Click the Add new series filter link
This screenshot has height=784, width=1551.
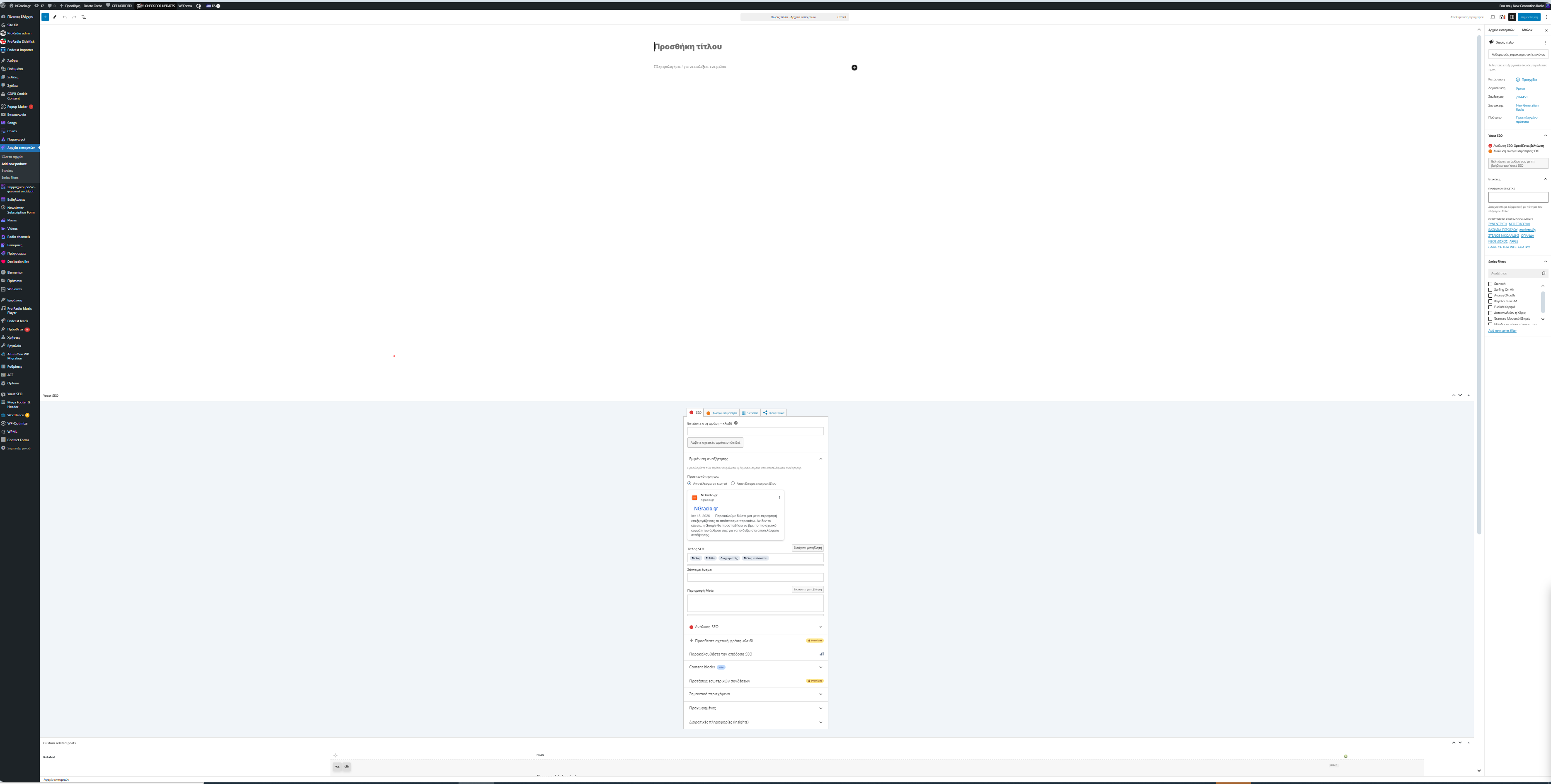pyautogui.click(x=1502, y=330)
